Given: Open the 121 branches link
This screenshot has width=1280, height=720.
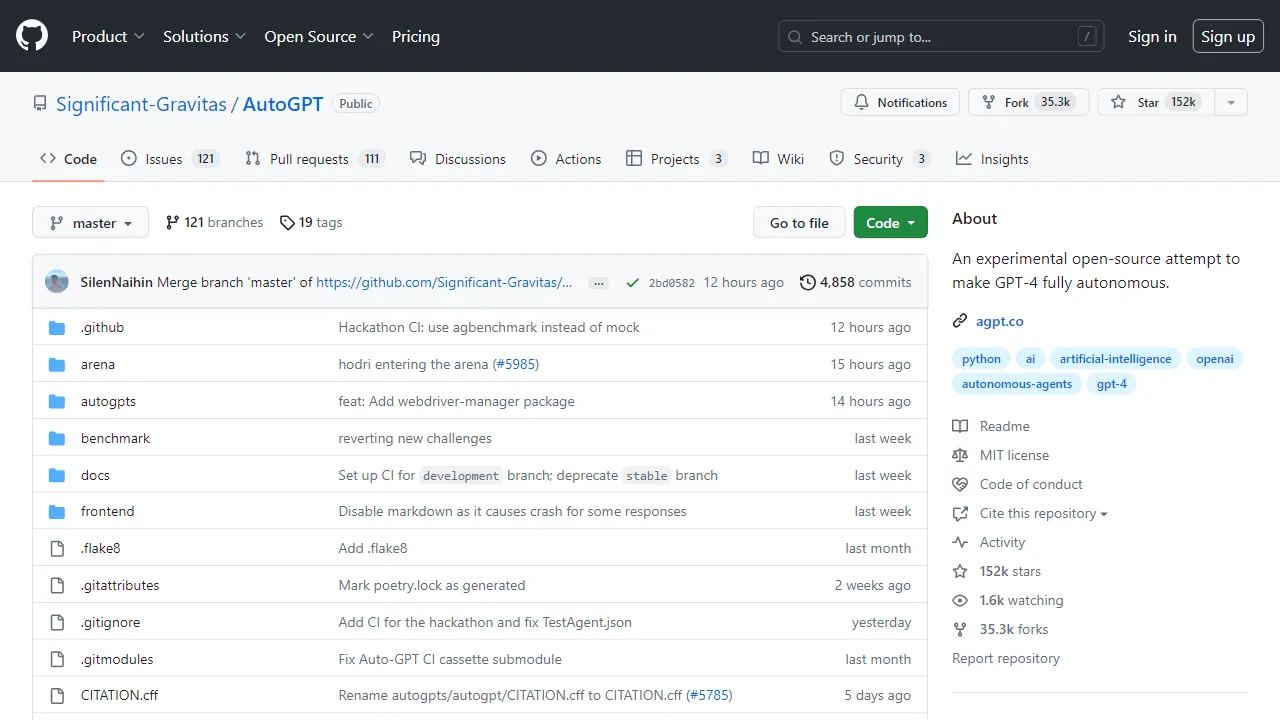Looking at the screenshot, I should click(x=215, y=222).
